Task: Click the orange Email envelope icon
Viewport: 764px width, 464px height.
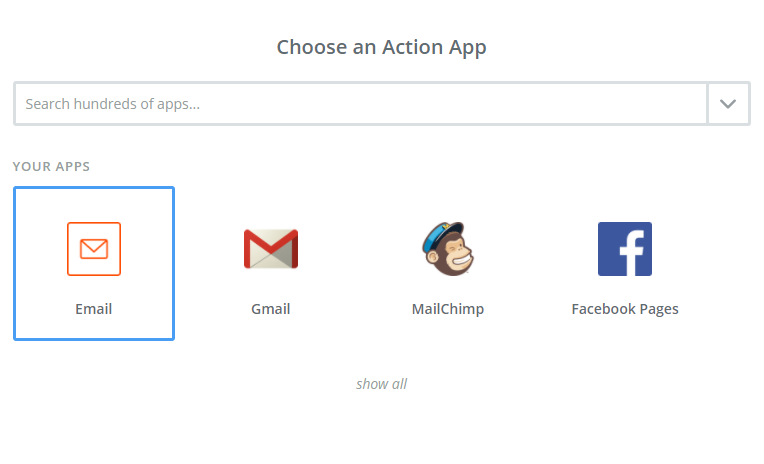Action: point(94,249)
